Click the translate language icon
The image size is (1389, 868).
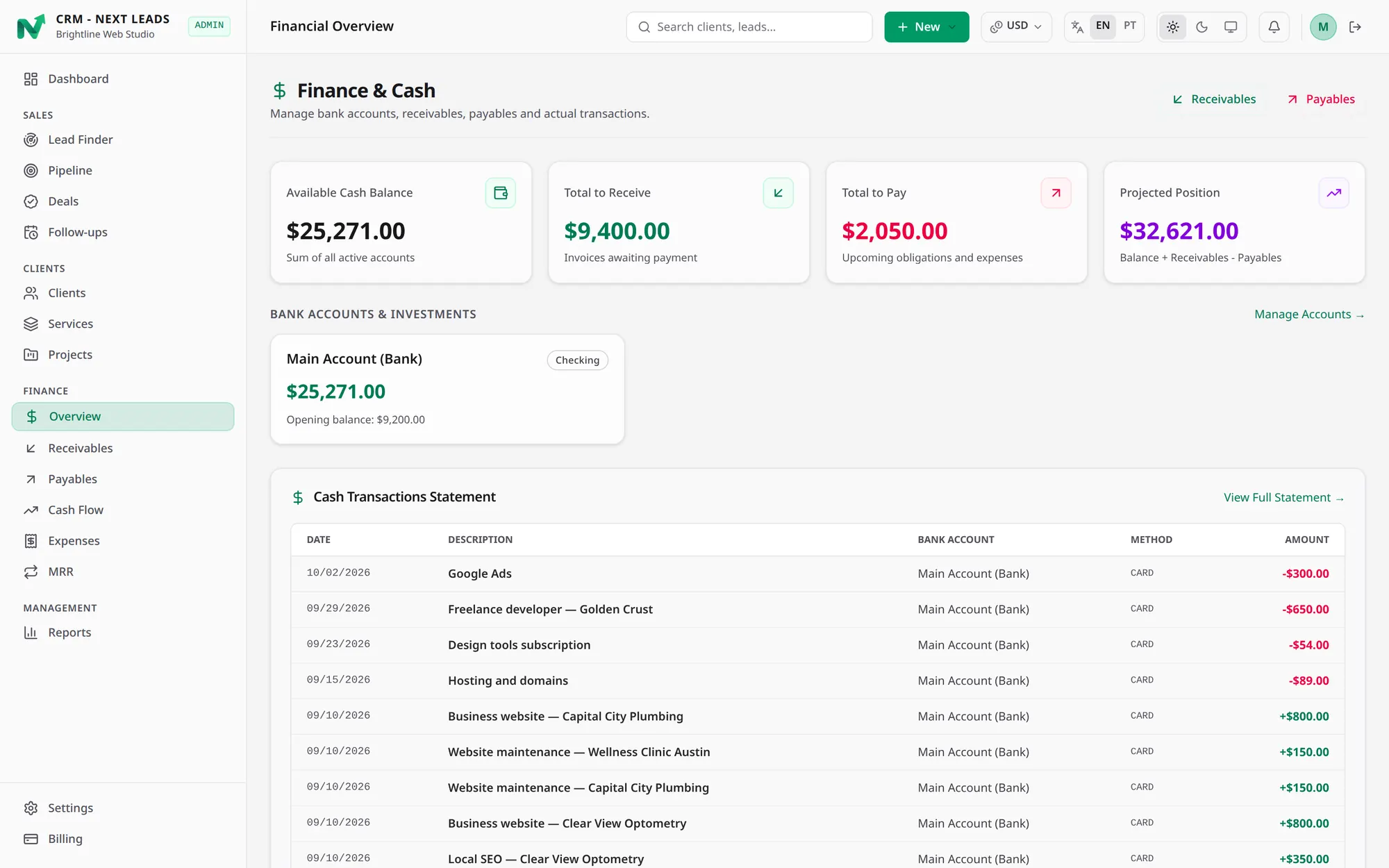click(x=1077, y=27)
